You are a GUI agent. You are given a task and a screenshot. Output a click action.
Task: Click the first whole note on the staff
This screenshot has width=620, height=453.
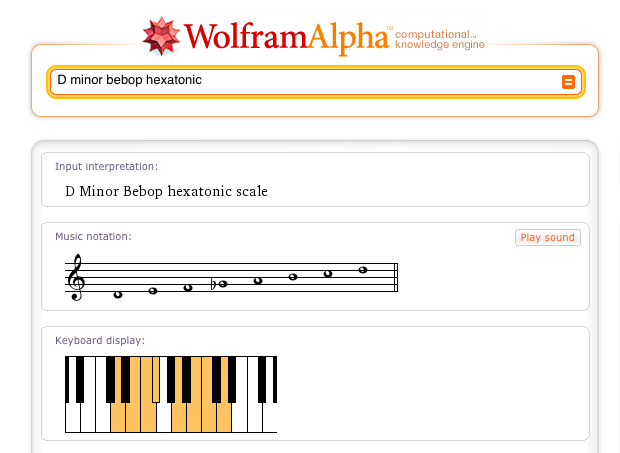pos(118,294)
